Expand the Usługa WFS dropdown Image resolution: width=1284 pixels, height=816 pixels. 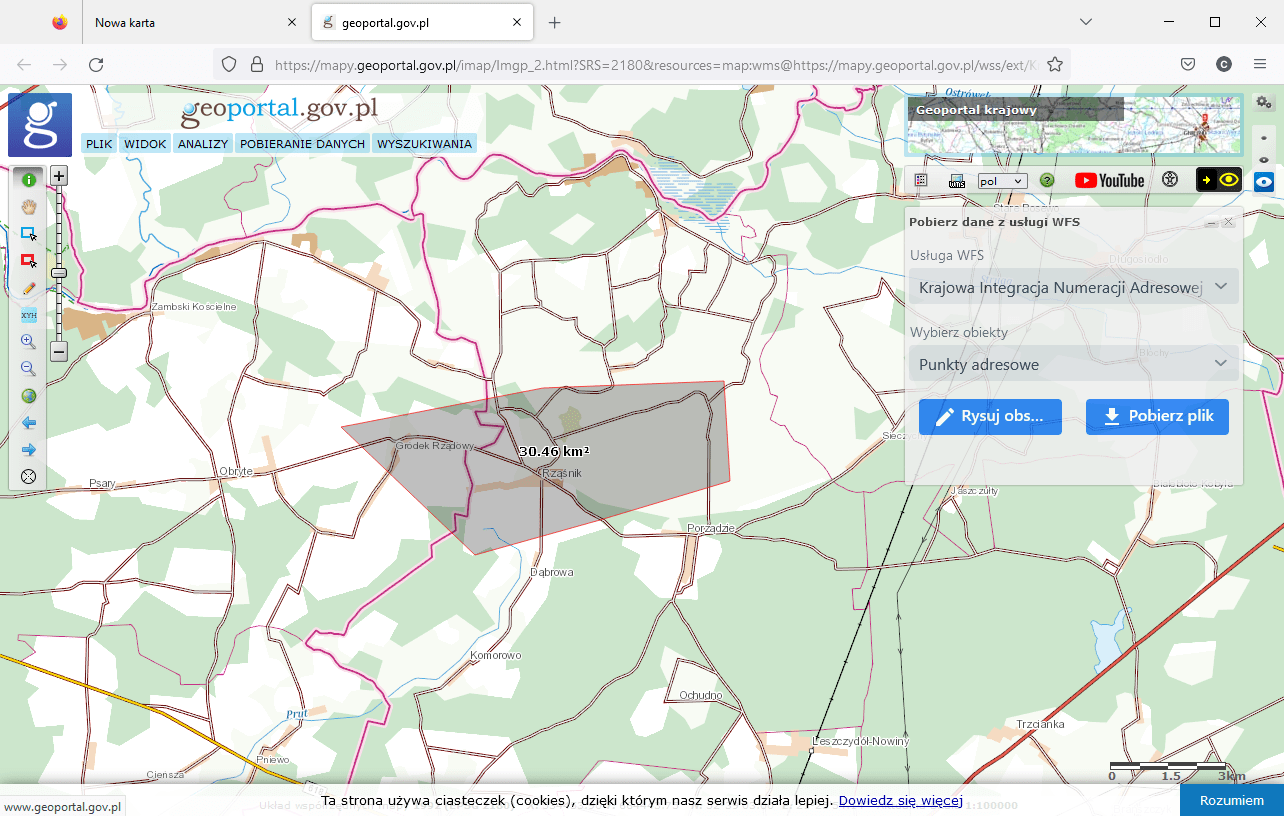1073,287
